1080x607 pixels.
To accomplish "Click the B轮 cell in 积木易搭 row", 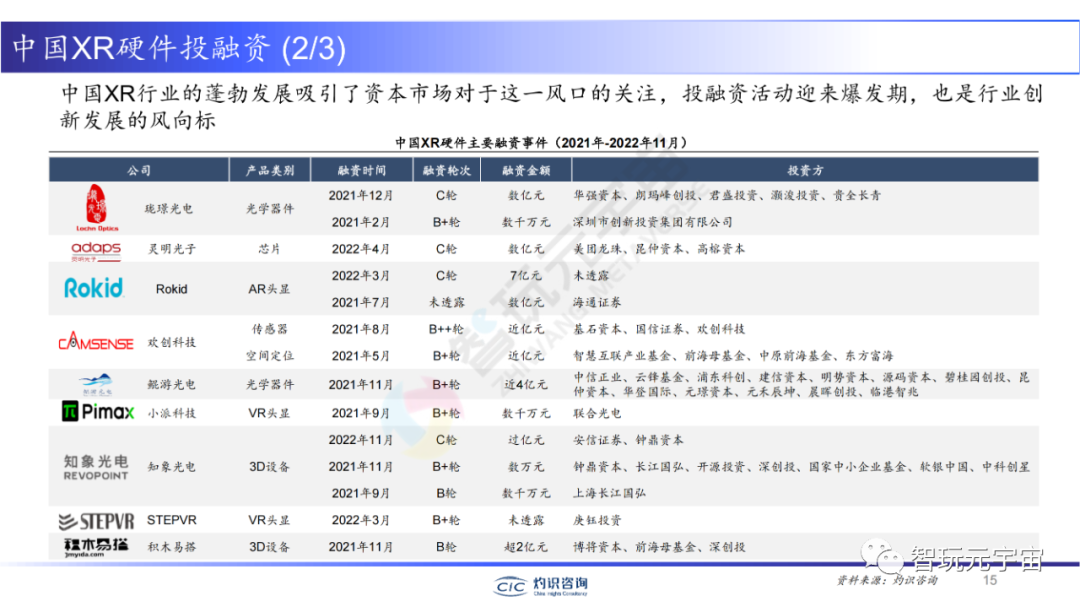I will (x=446, y=546).
